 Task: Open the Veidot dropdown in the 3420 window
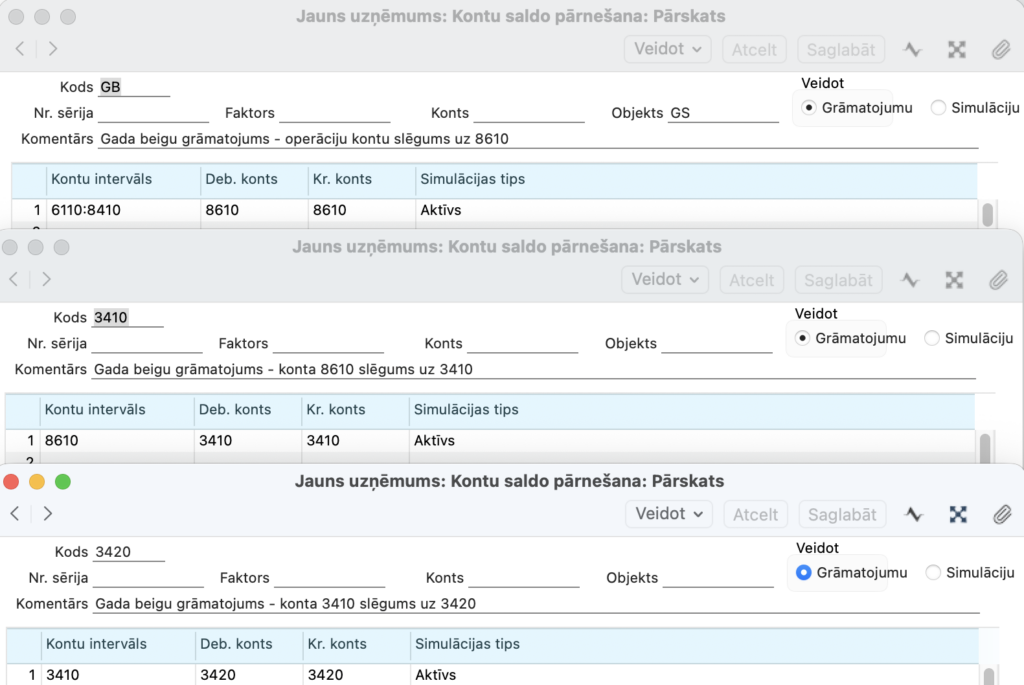(669, 514)
